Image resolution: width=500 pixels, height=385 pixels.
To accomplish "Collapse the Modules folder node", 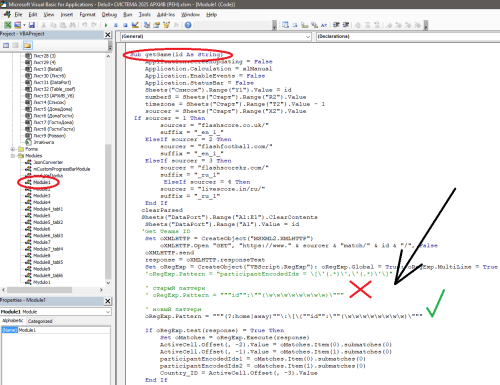I will point(13,156).
